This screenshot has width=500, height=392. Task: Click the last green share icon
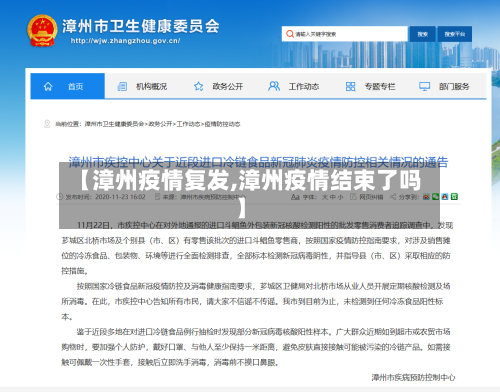(x=454, y=197)
